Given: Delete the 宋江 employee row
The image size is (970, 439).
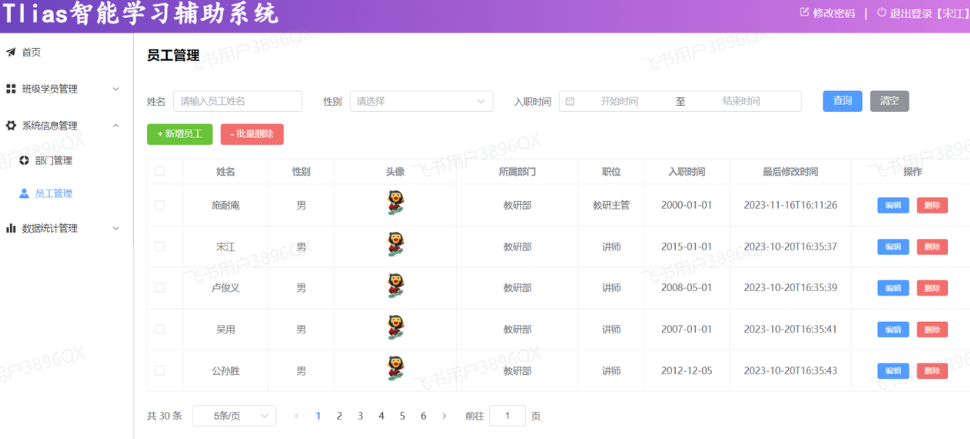Looking at the screenshot, I should click(932, 247).
